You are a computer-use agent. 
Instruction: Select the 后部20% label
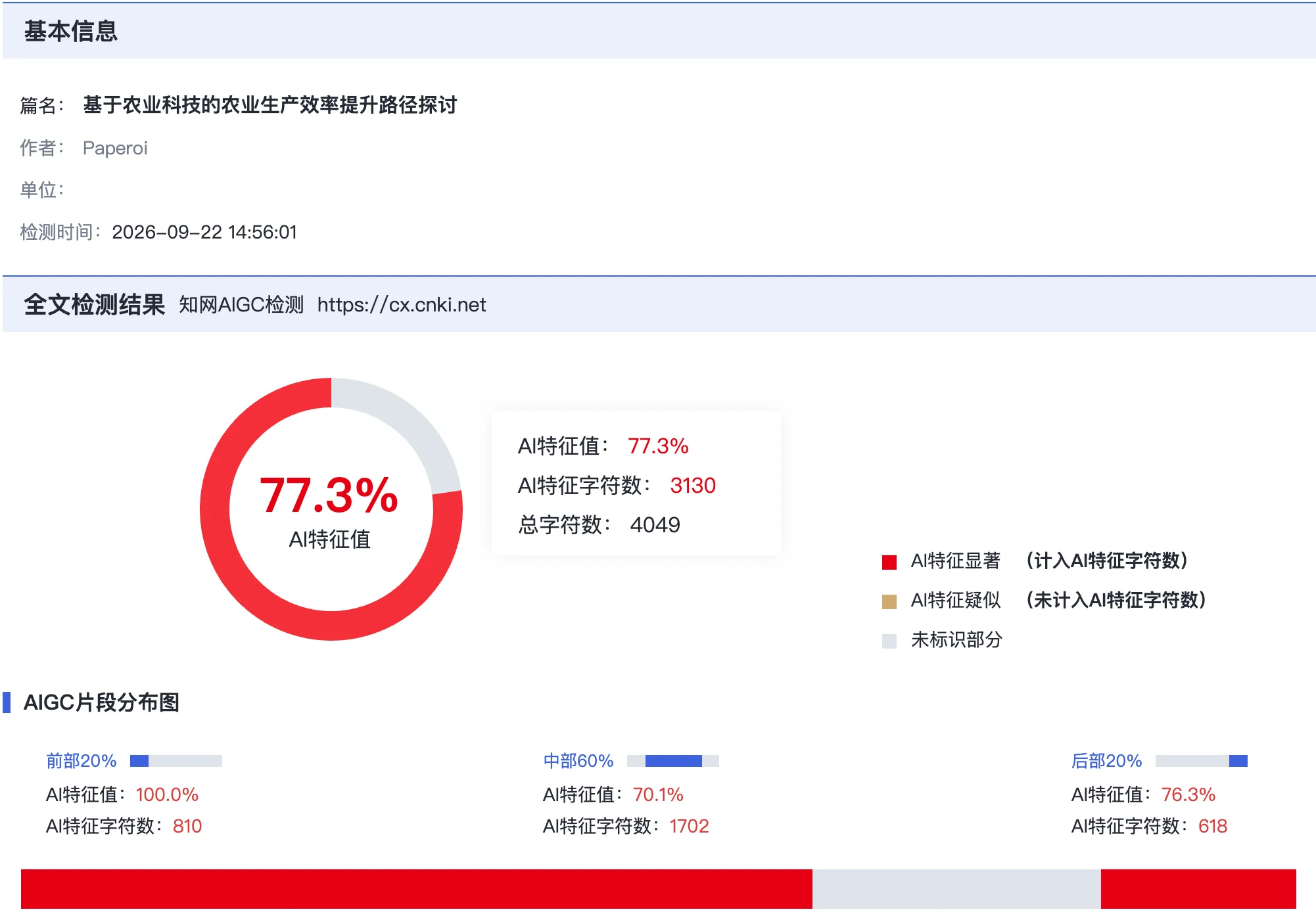point(1107,761)
